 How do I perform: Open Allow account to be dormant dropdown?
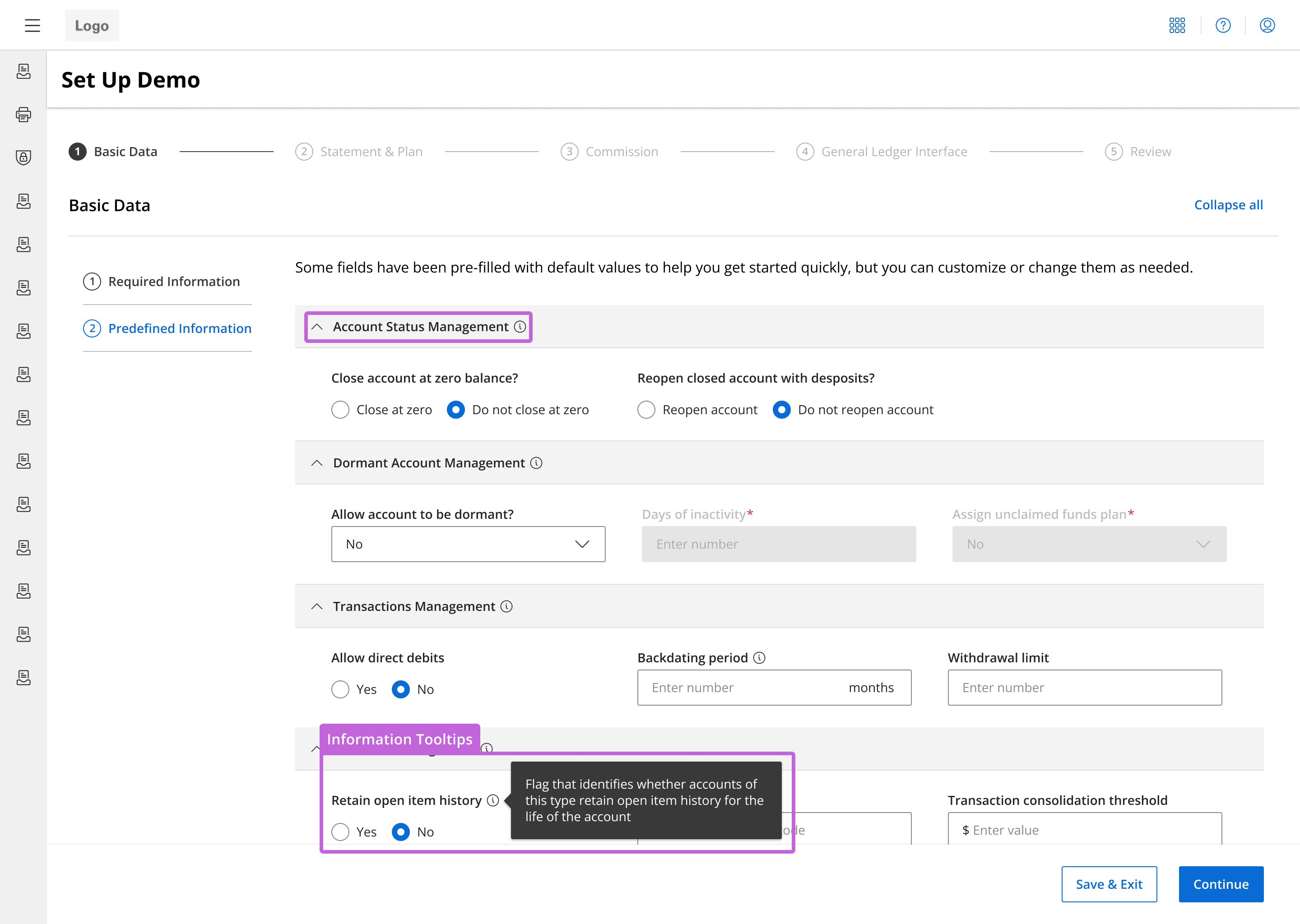coord(468,544)
